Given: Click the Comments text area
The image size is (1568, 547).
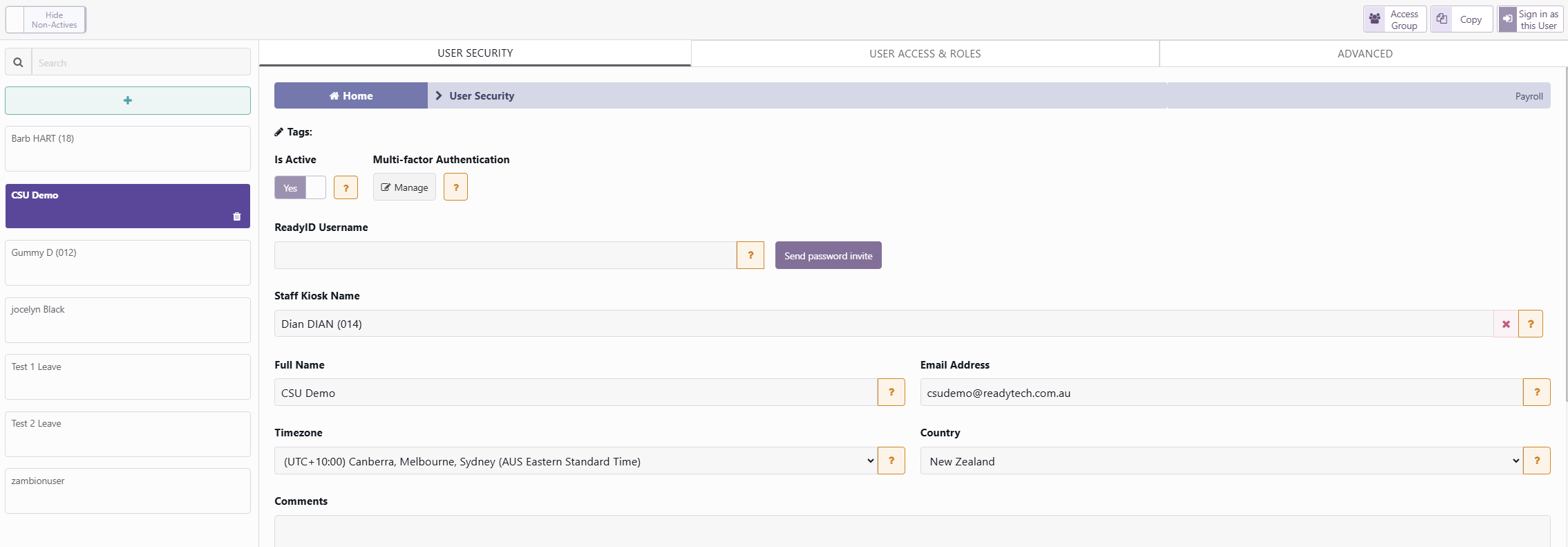Looking at the screenshot, I should pos(912,531).
